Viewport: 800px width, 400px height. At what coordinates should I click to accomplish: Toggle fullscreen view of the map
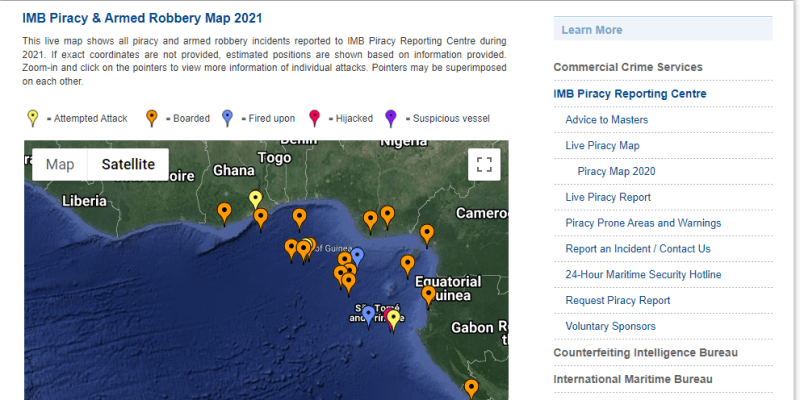coord(484,165)
